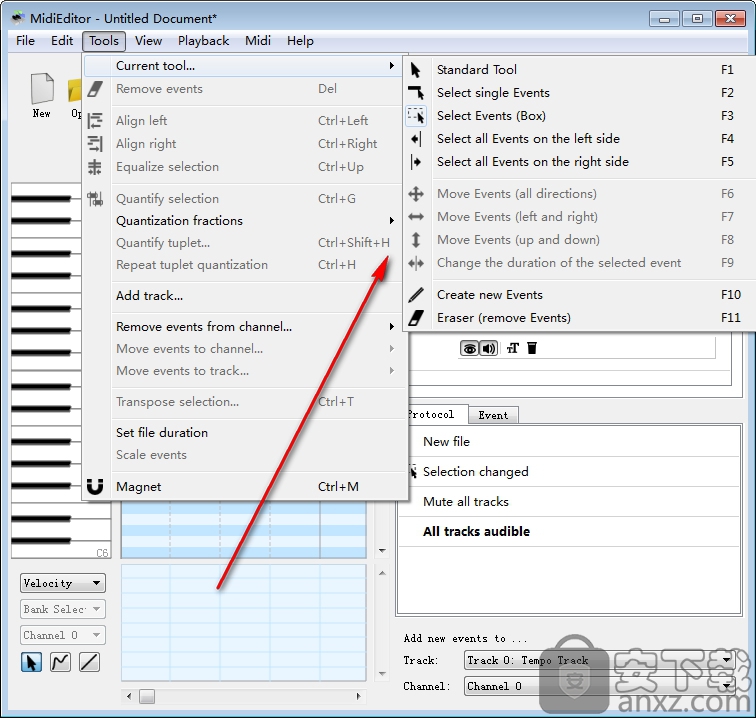Screen dimensions: 756x718
Task: Open the Velocity dropdown
Action: click(x=63, y=583)
